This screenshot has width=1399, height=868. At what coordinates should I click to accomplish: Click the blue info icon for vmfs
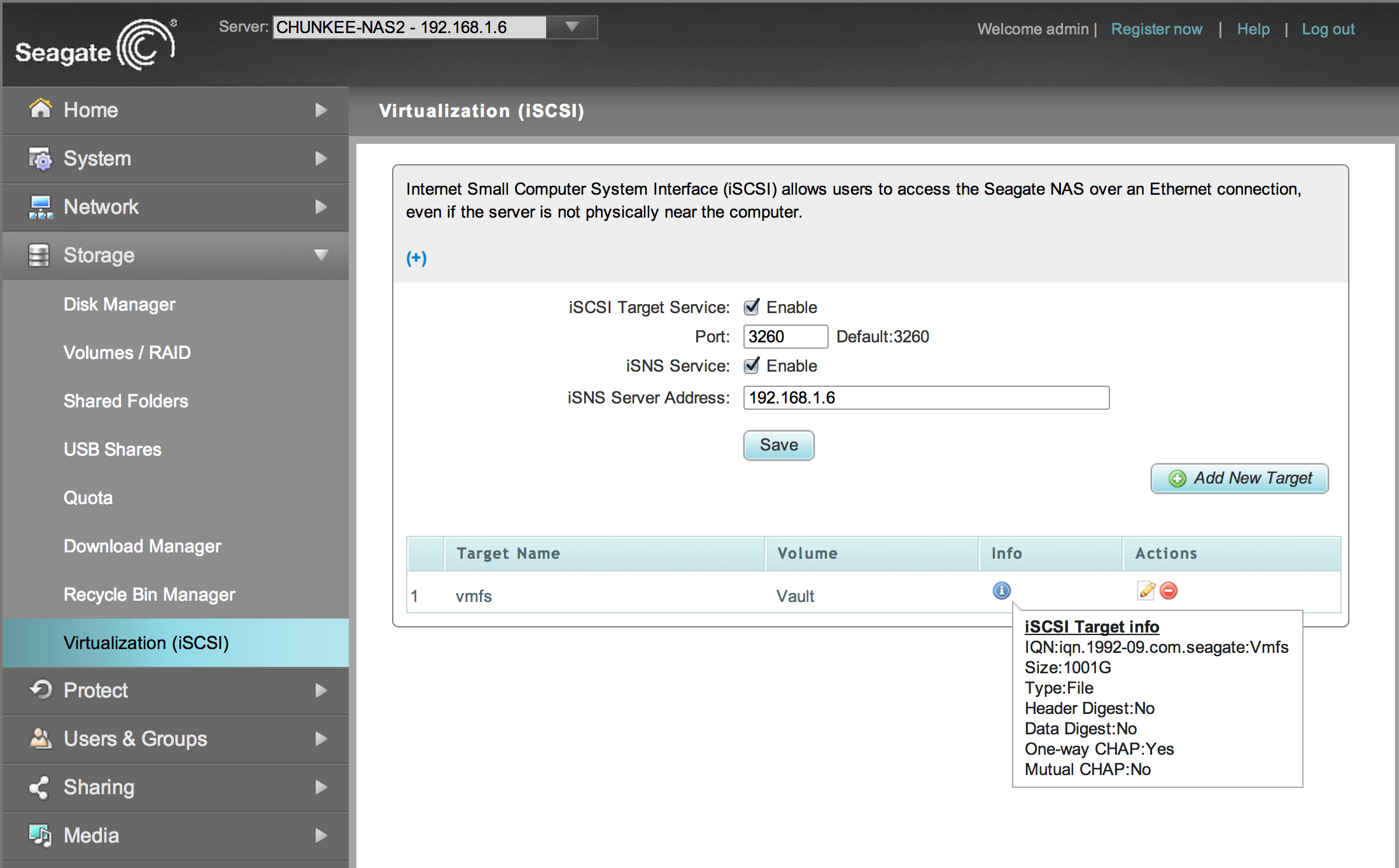point(1001,591)
